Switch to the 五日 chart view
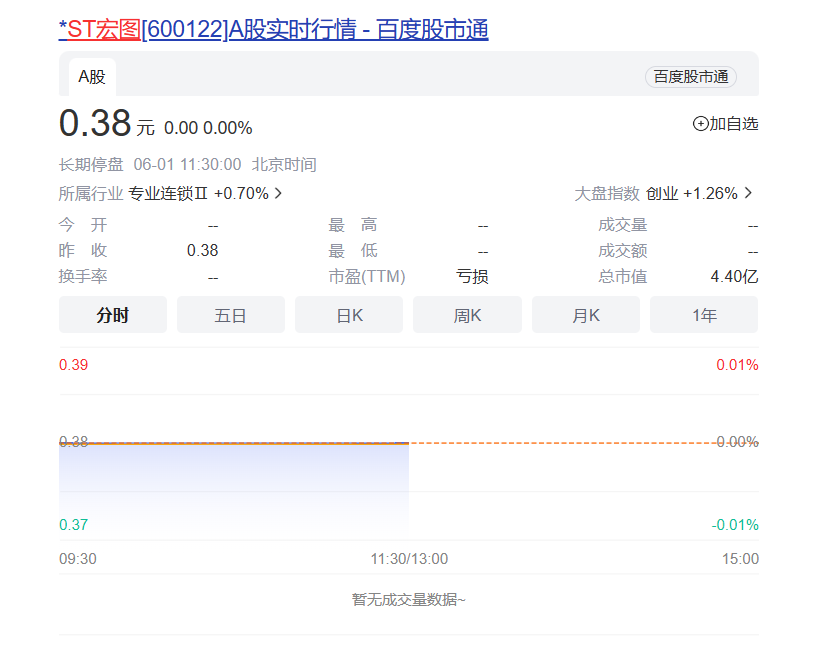 click(231, 315)
